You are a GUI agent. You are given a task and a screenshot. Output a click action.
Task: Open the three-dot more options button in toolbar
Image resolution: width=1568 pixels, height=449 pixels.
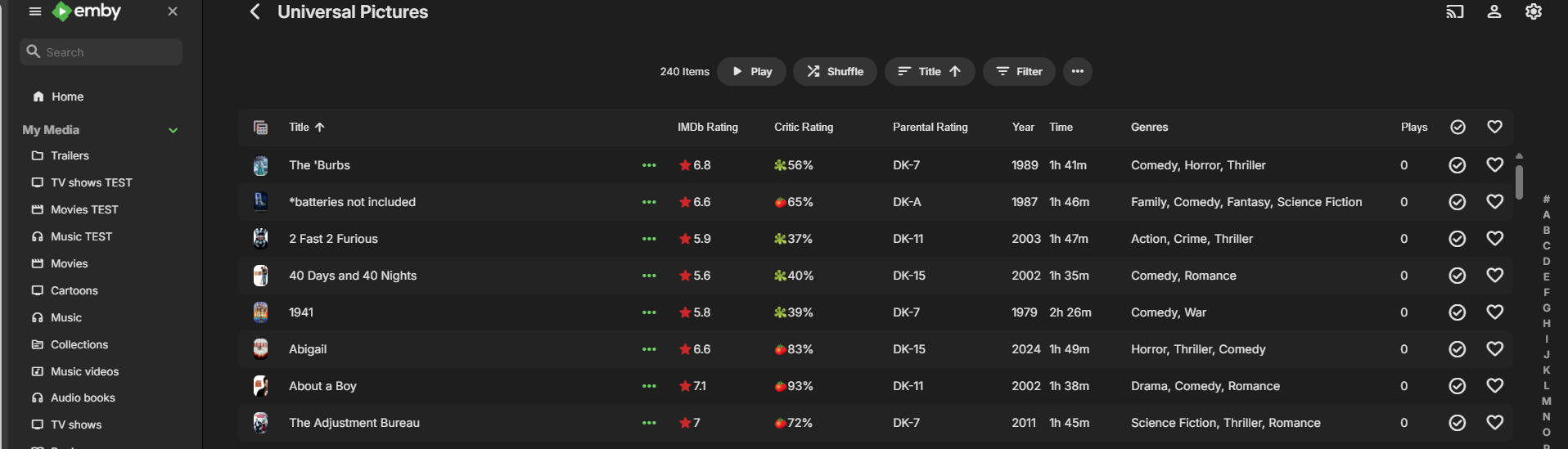1078,71
